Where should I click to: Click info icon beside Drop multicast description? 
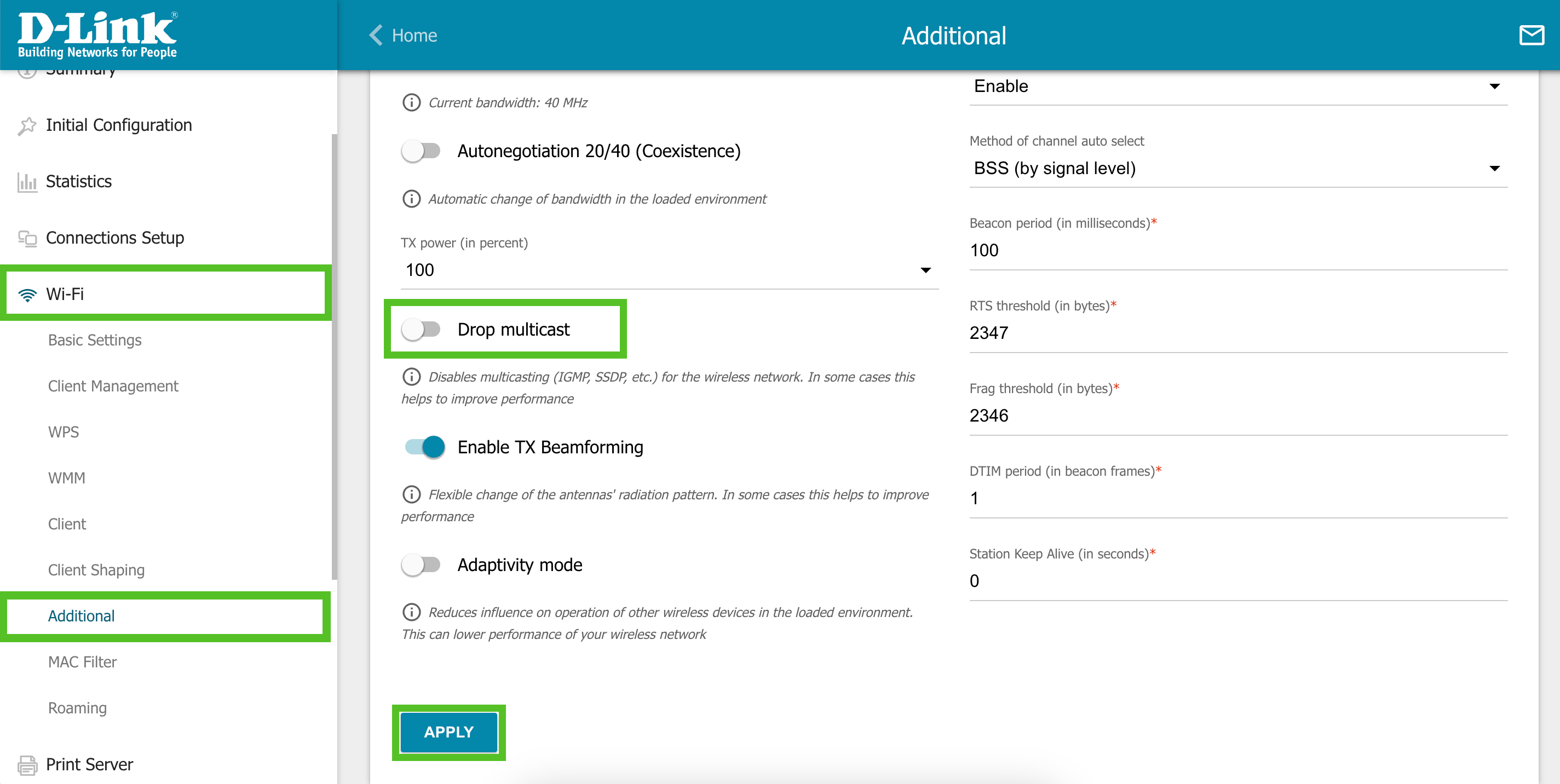(x=411, y=377)
